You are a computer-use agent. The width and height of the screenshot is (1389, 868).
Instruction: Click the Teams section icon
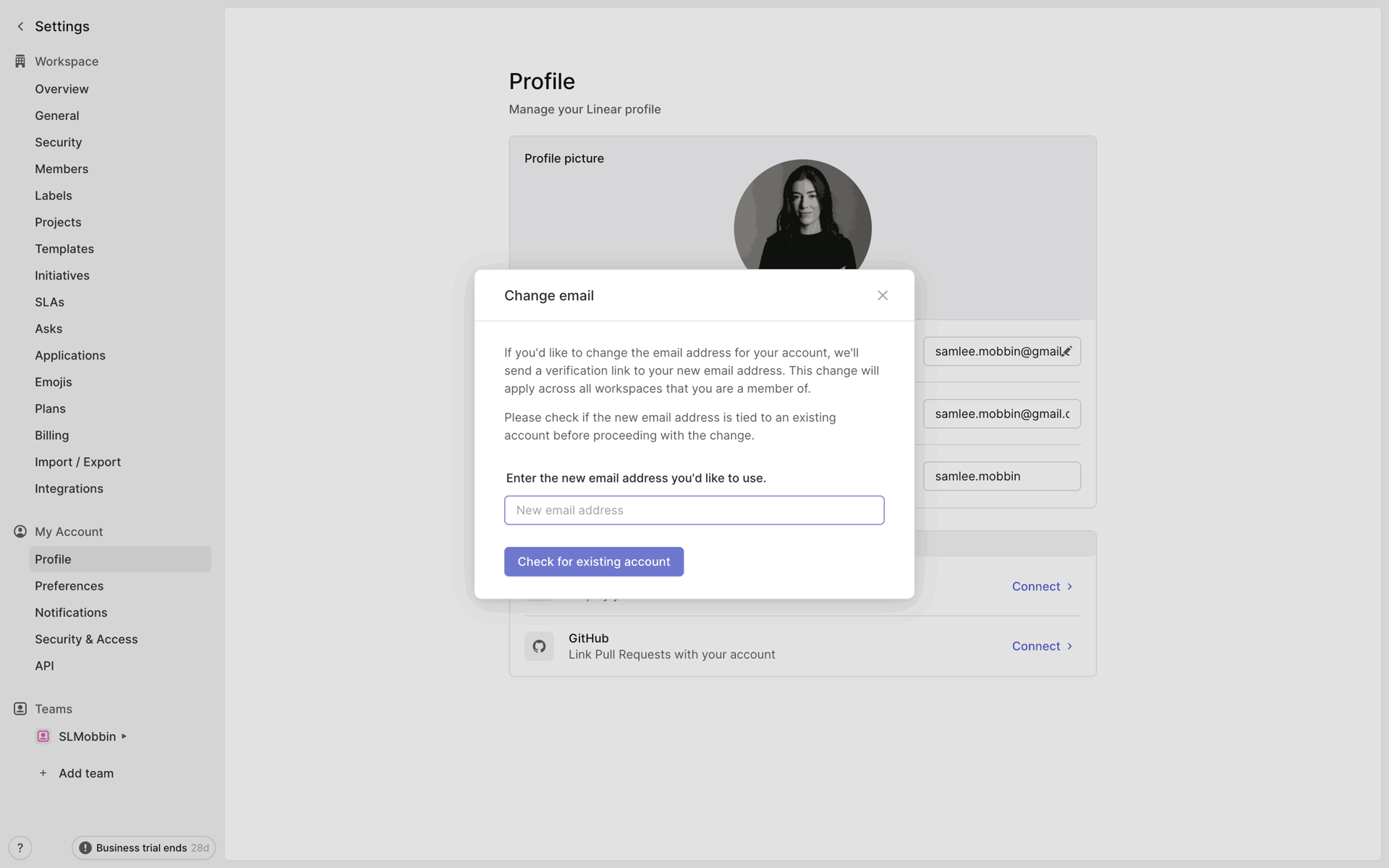pyautogui.click(x=20, y=709)
